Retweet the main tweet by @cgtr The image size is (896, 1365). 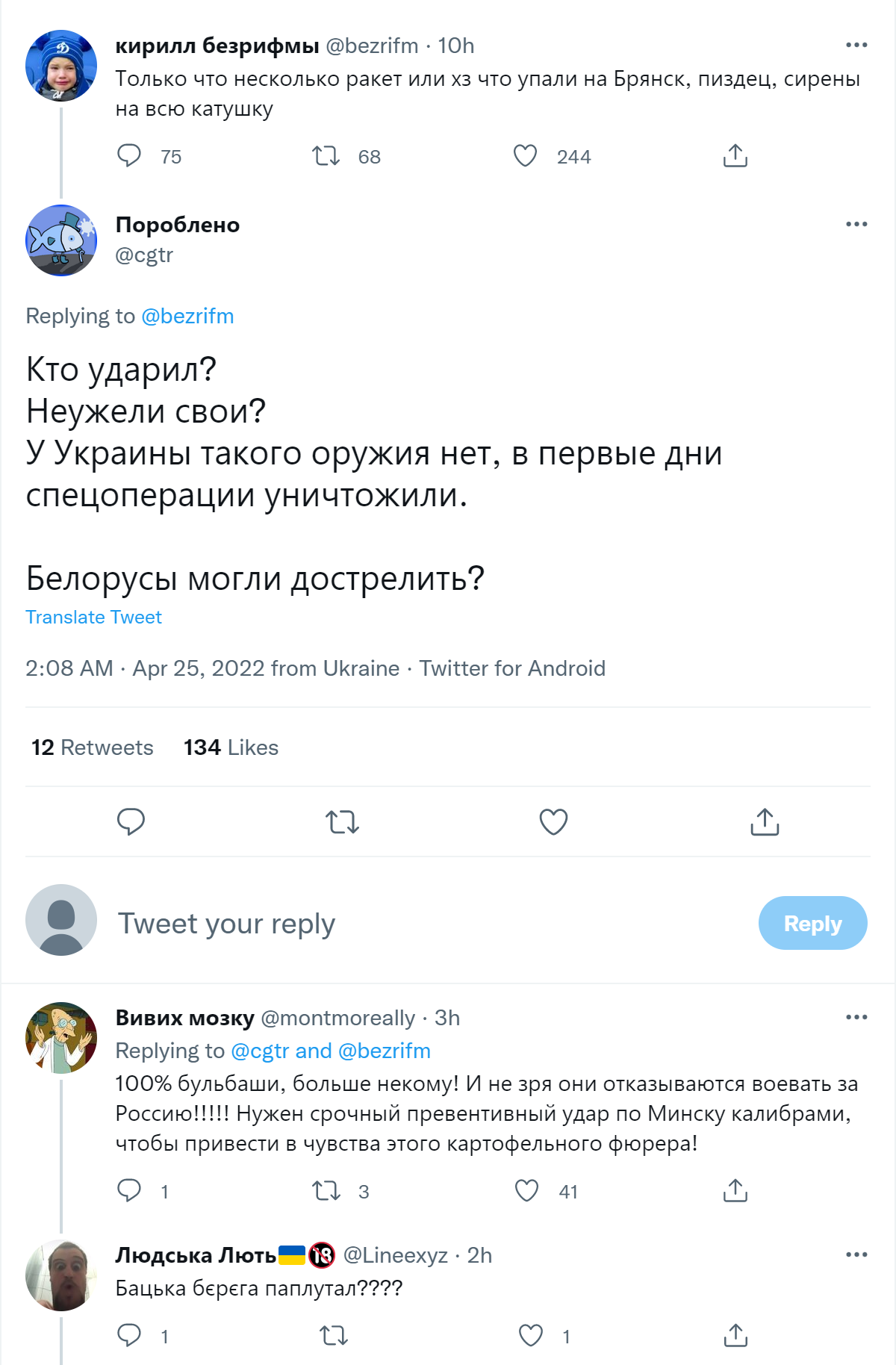coord(343,821)
